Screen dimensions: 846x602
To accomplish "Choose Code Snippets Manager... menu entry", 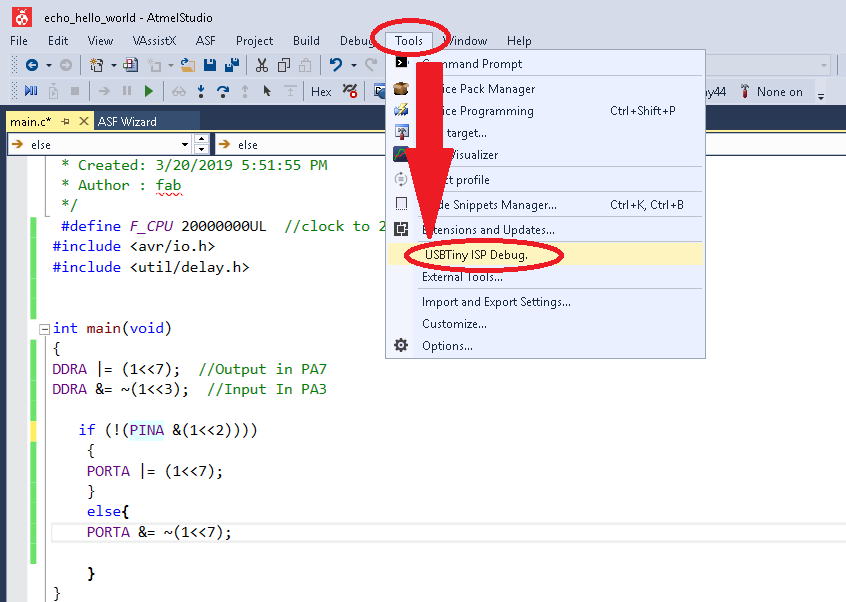I will [545, 204].
